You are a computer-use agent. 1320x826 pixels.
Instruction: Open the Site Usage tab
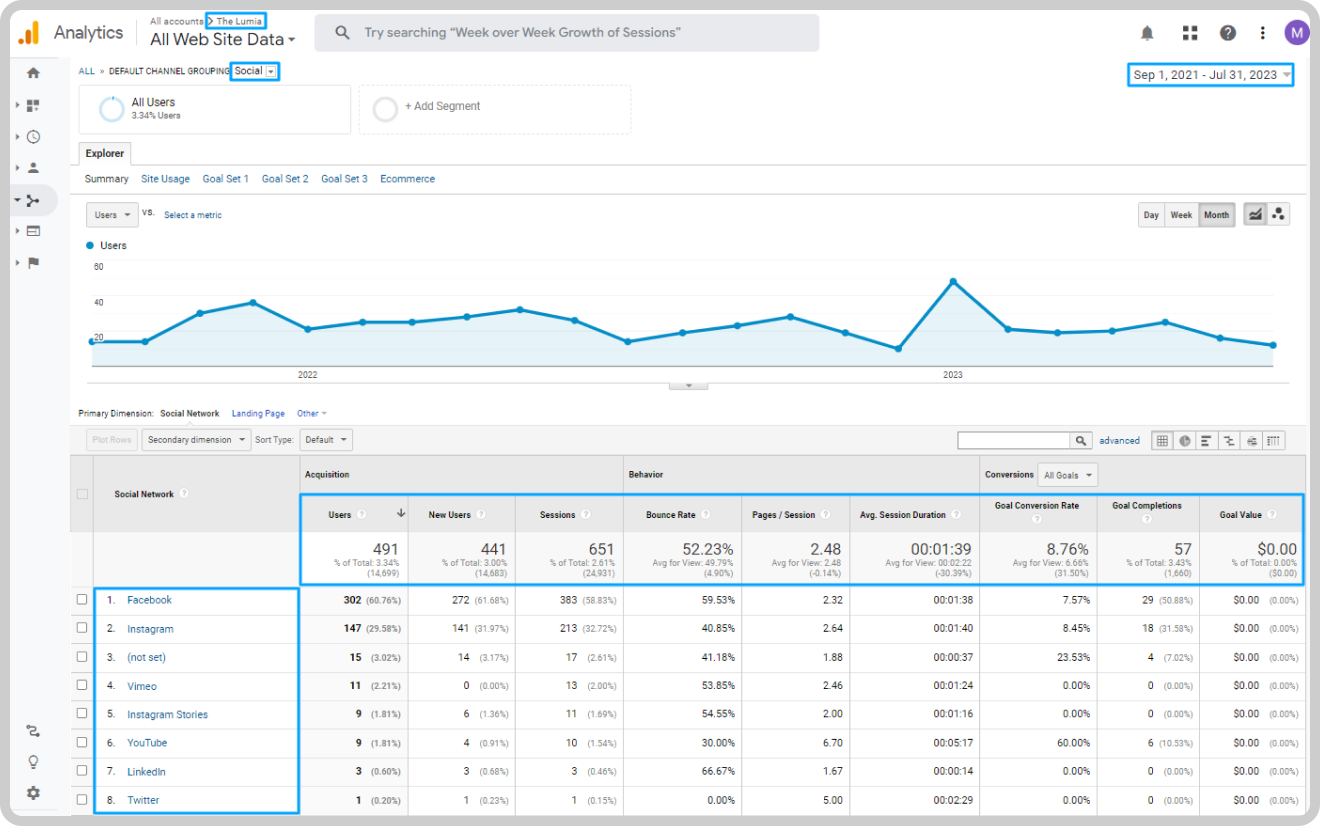tap(165, 179)
